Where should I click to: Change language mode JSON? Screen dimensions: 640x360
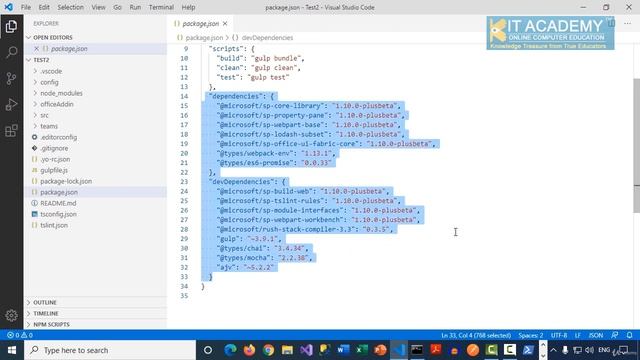(x=596, y=335)
